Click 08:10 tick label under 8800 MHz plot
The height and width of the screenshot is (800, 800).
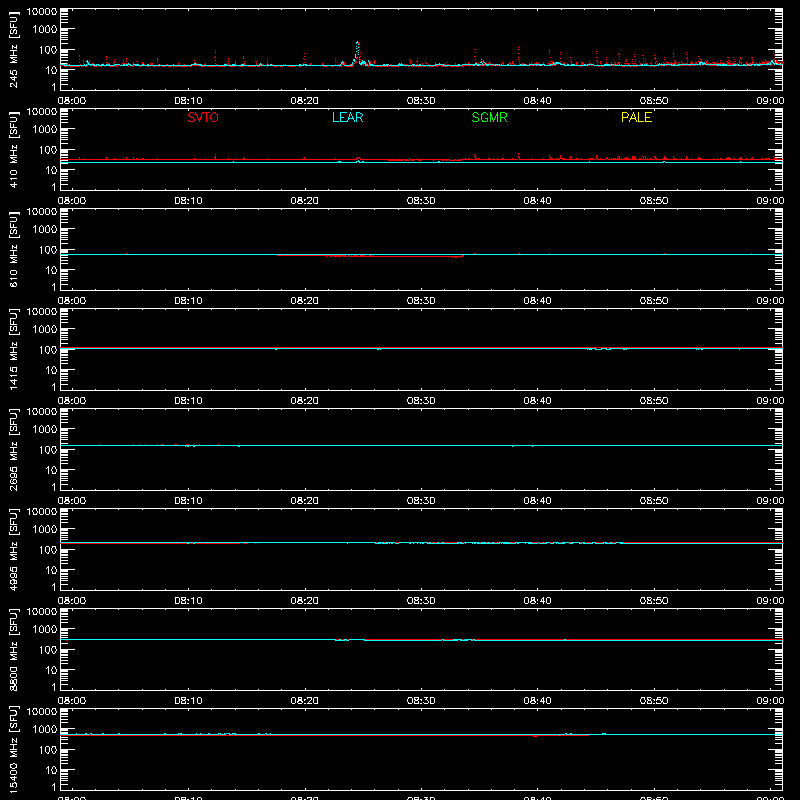point(188,701)
